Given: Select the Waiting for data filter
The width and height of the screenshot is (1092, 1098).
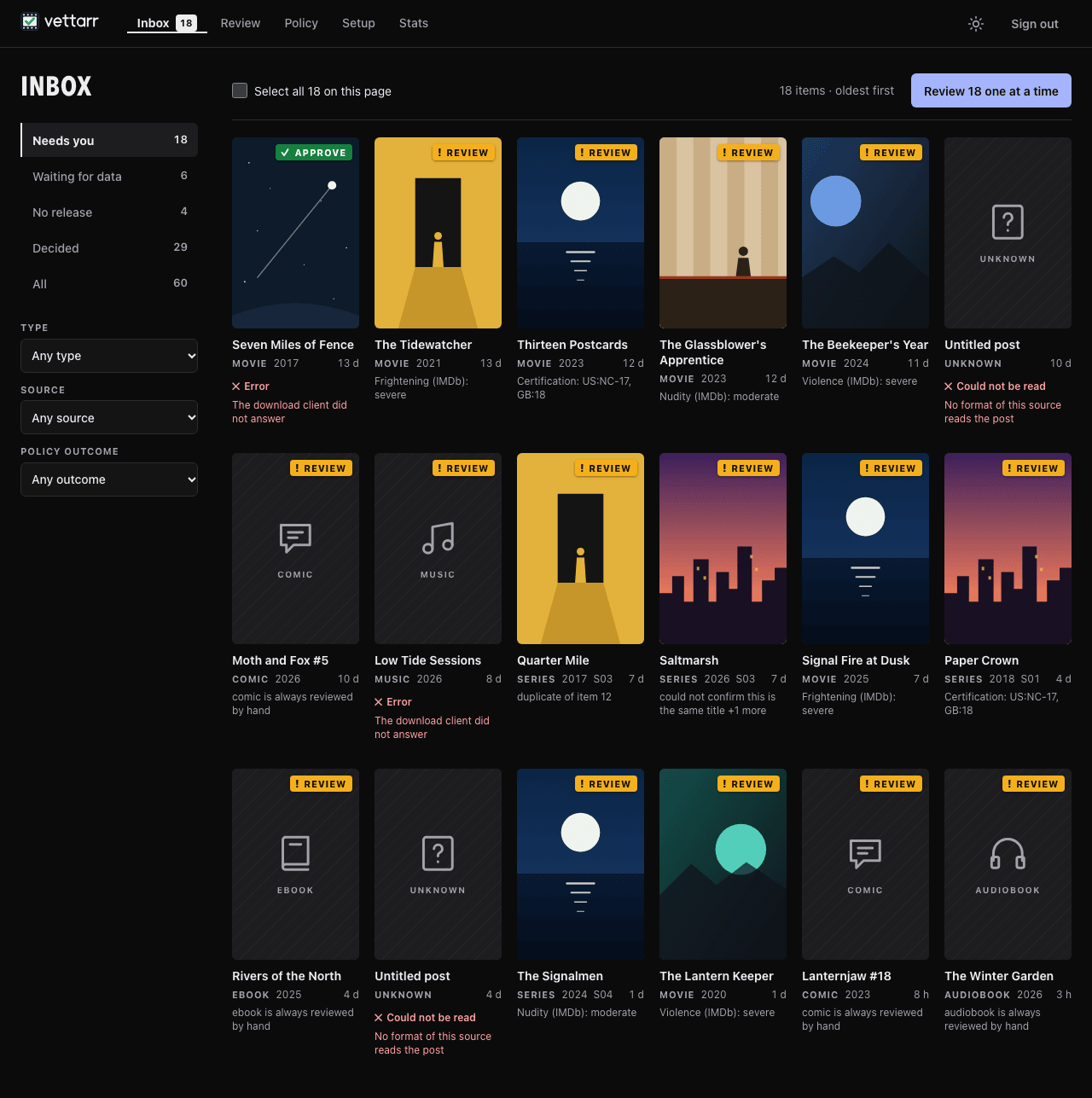Looking at the screenshot, I should (109, 176).
